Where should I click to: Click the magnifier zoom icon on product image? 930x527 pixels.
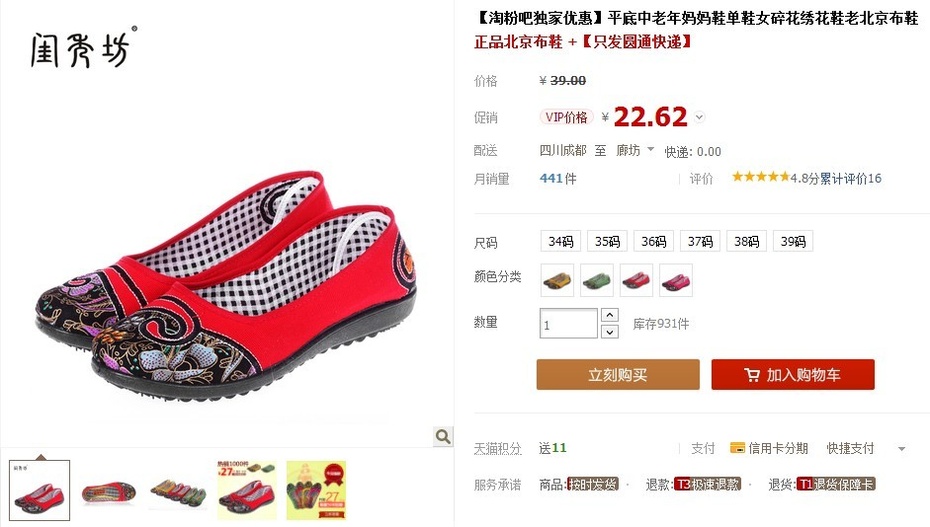pos(443,437)
